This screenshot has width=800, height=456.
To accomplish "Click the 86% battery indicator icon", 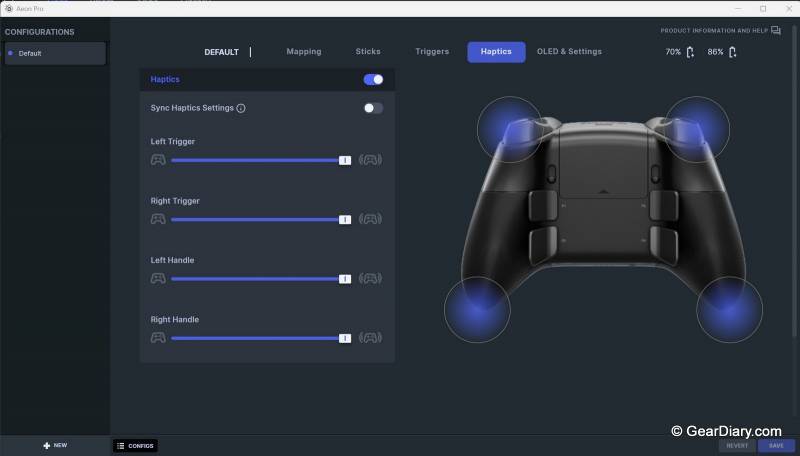I will [733, 52].
